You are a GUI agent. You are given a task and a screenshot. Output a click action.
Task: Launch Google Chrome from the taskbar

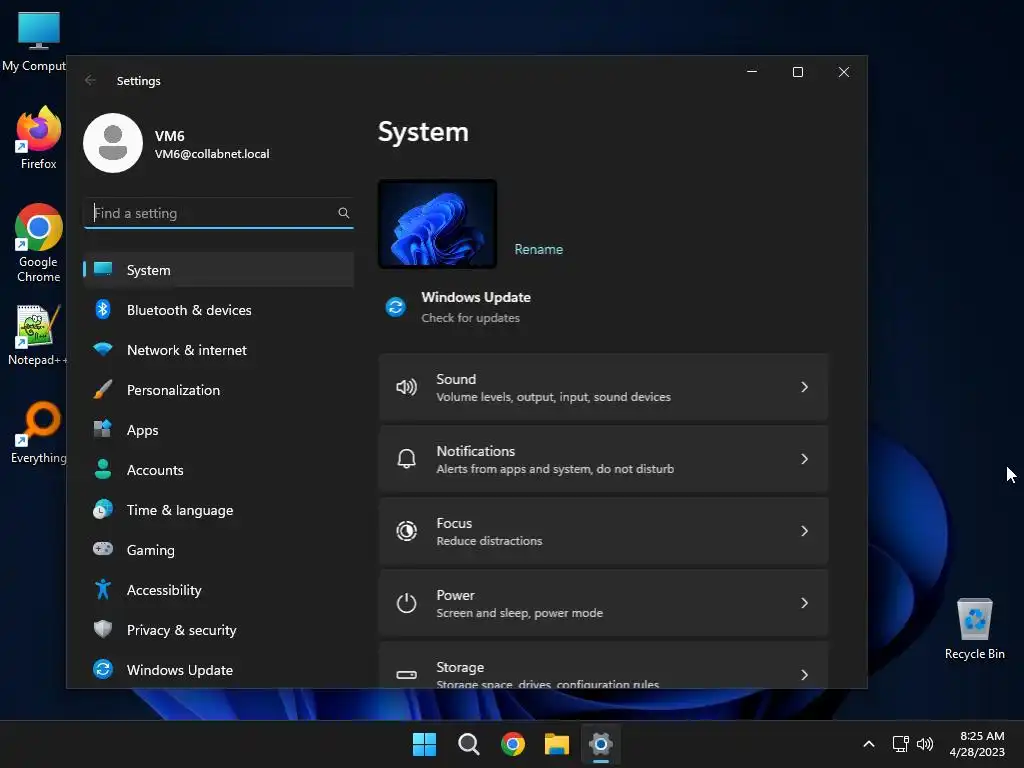pyautogui.click(x=513, y=744)
